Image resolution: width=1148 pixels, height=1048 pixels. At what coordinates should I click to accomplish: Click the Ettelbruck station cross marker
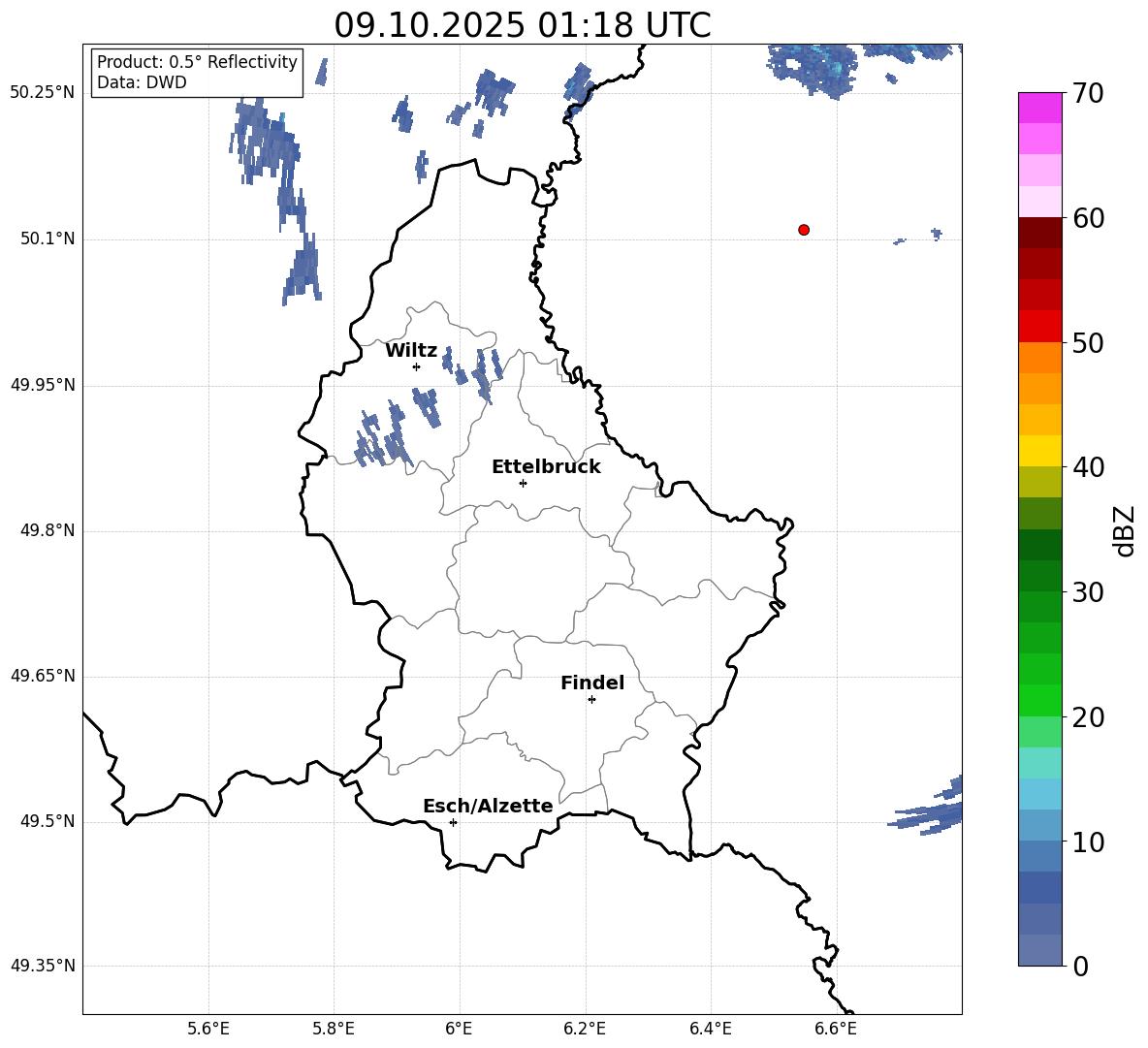pos(523,483)
